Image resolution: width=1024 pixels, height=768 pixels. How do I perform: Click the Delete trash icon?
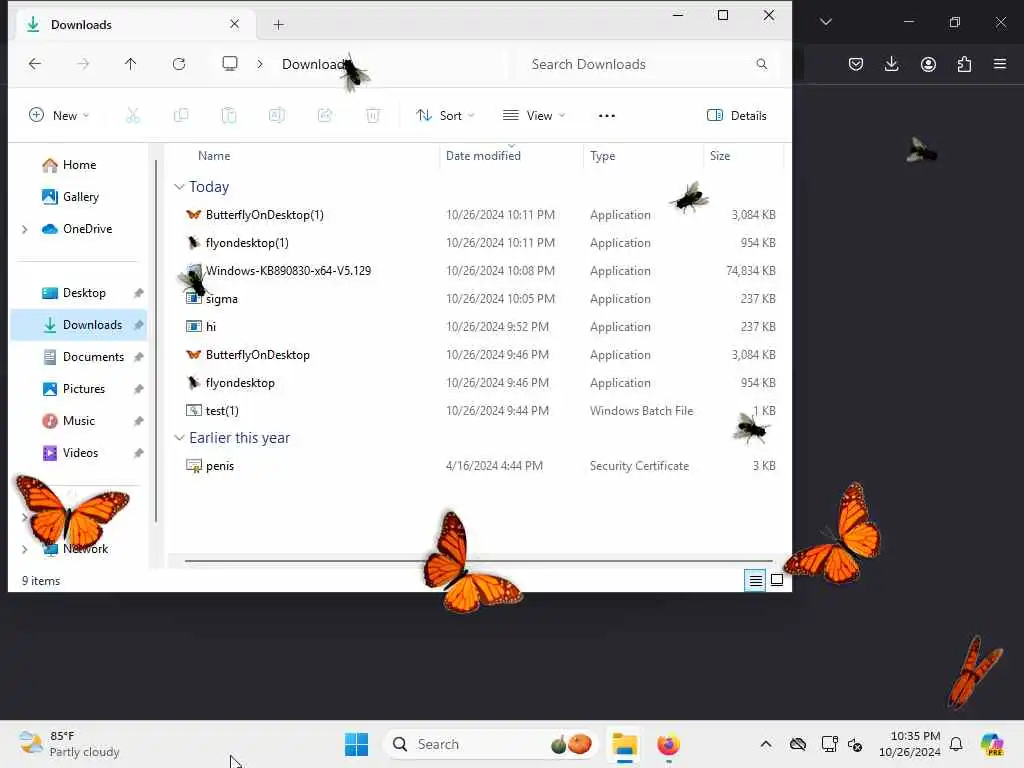(373, 116)
